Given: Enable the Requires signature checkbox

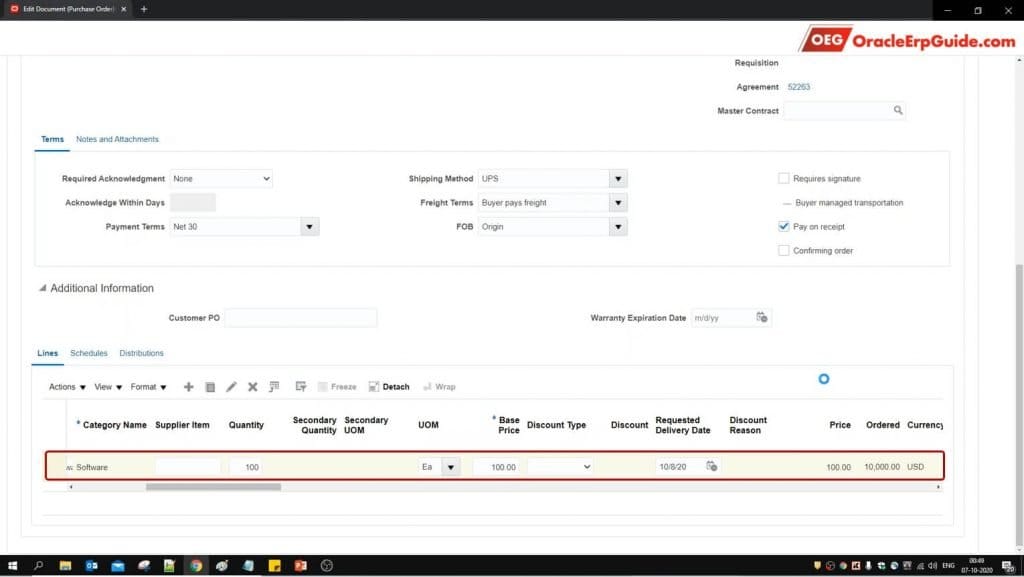Looking at the screenshot, I should (784, 179).
